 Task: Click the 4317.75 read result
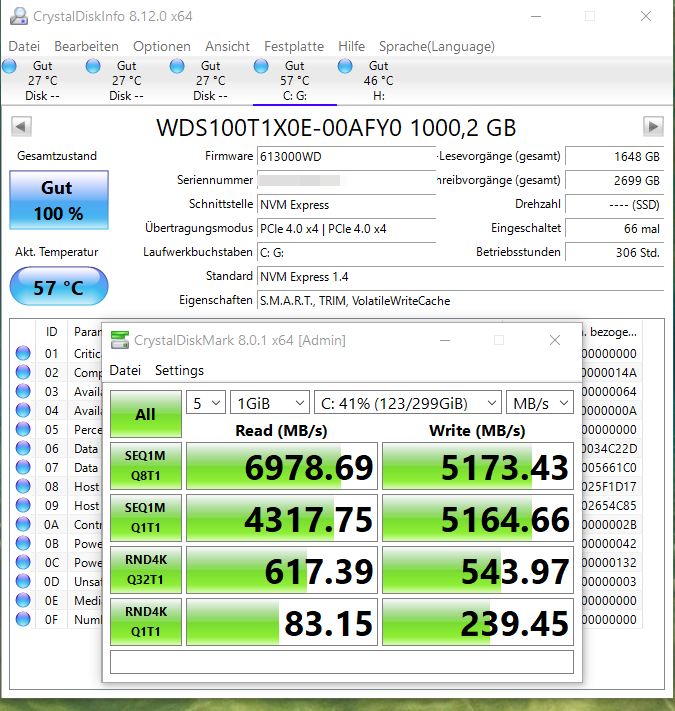282,518
